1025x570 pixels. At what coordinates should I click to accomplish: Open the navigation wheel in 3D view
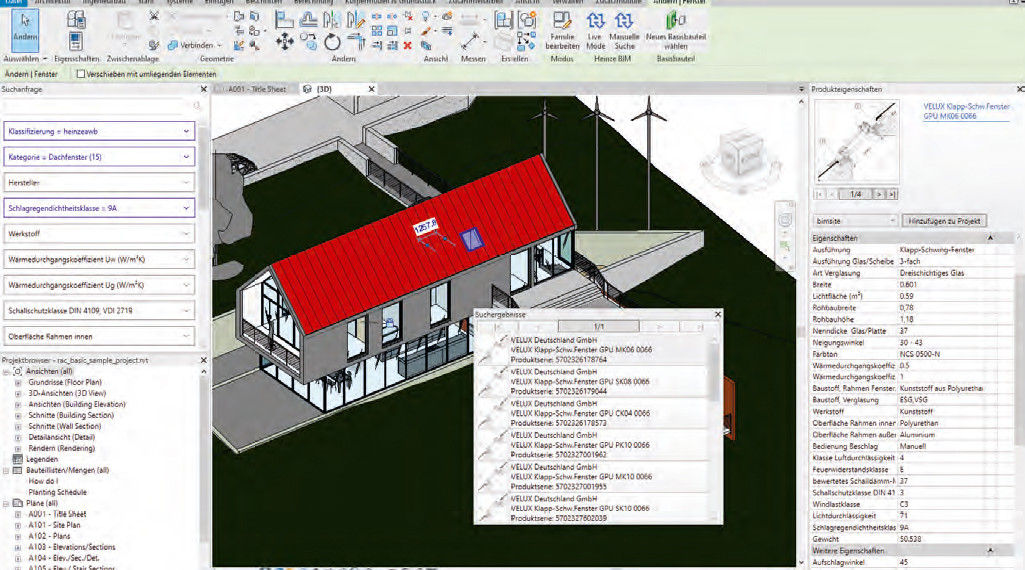pyautogui.click(x=784, y=220)
